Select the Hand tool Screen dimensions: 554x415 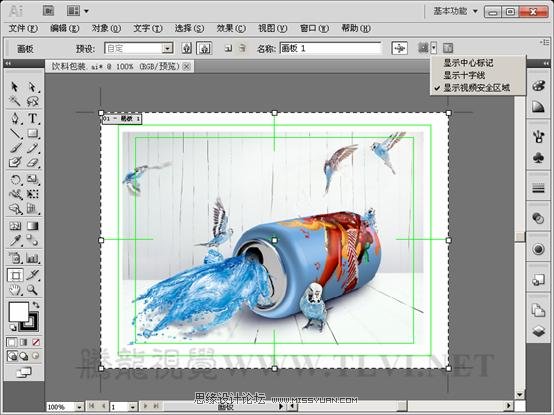(14, 290)
